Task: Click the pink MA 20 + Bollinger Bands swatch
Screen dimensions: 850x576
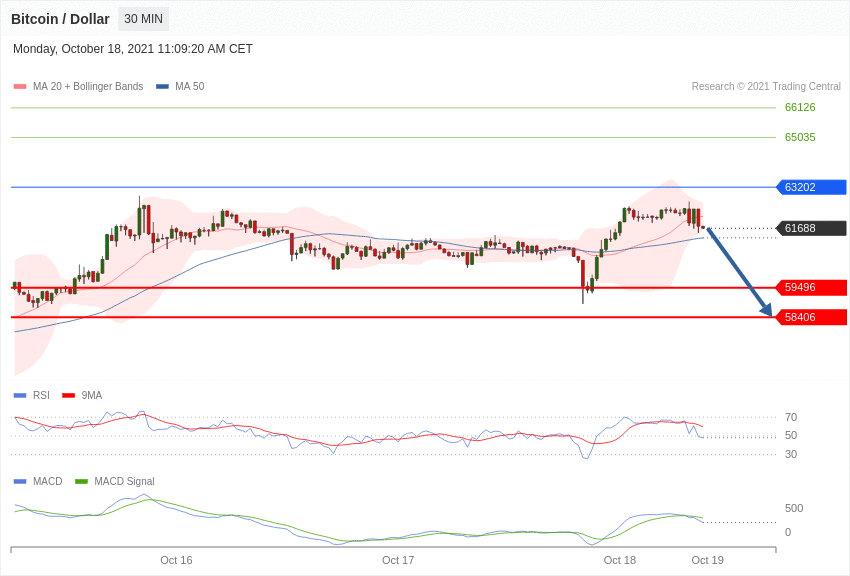Action: pyautogui.click(x=20, y=87)
